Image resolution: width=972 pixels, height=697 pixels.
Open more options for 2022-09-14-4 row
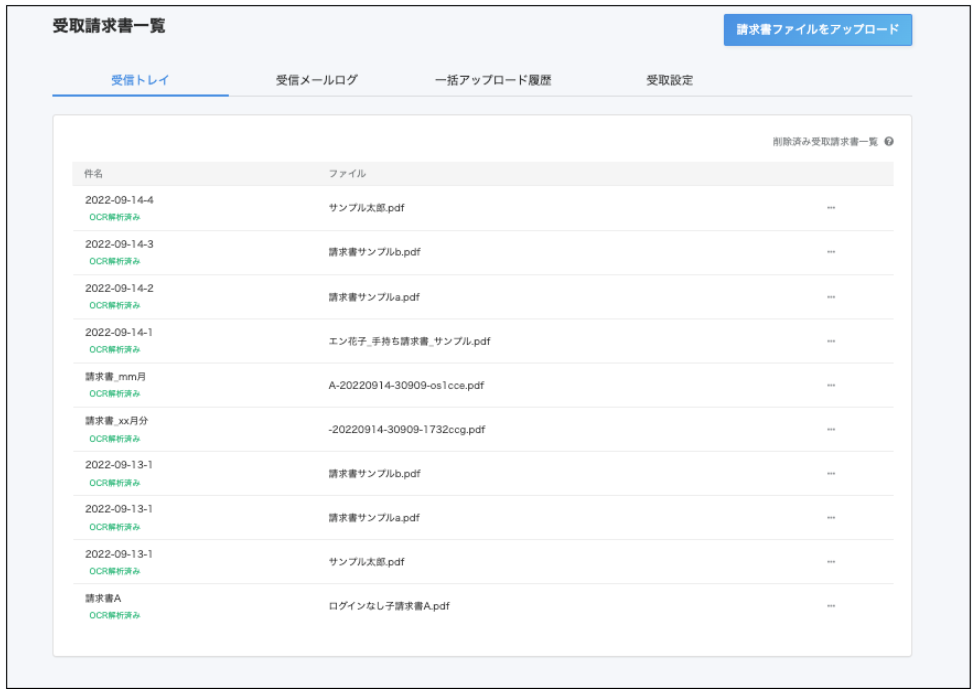click(x=831, y=208)
